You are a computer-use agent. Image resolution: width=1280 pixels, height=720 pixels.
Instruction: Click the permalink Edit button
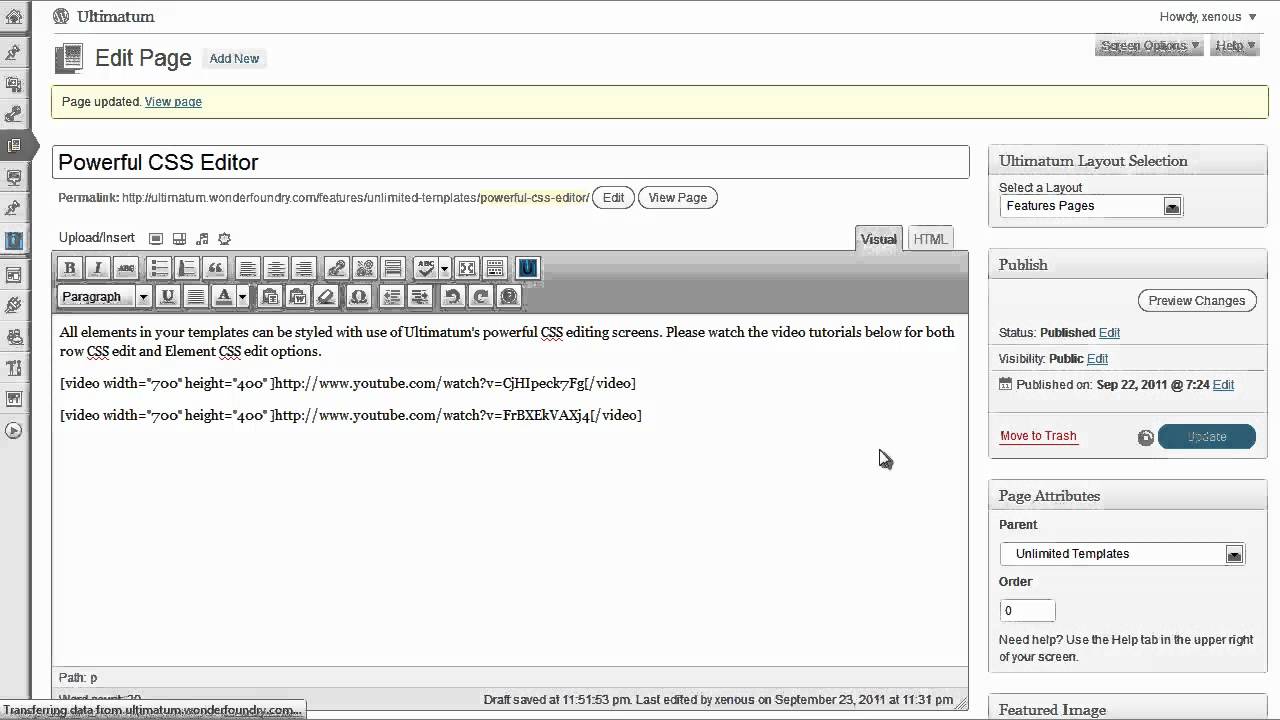tap(614, 198)
